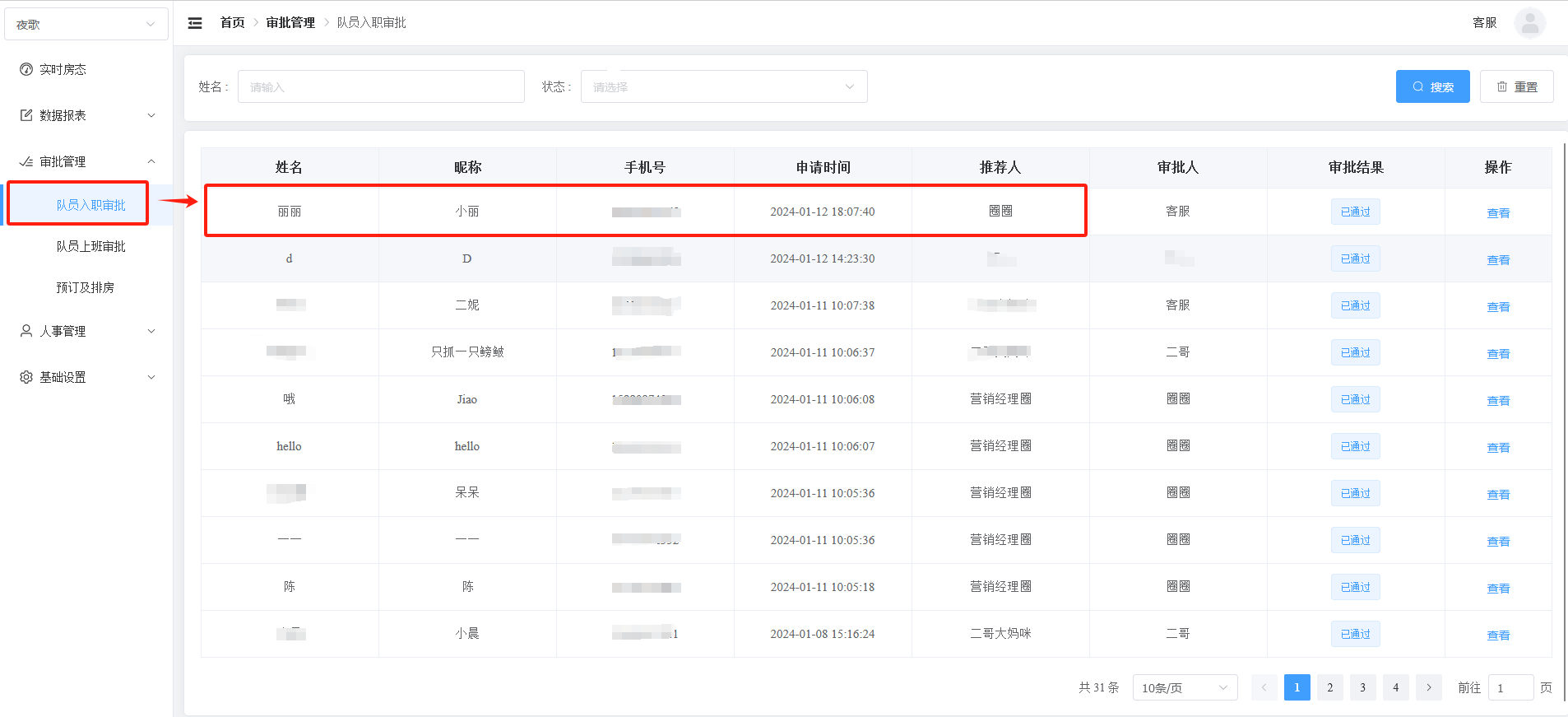This screenshot has height=717, width=1568.
Task: Click 二哥大妈咪 recommender cell
Action: [x=1000, y=633]
